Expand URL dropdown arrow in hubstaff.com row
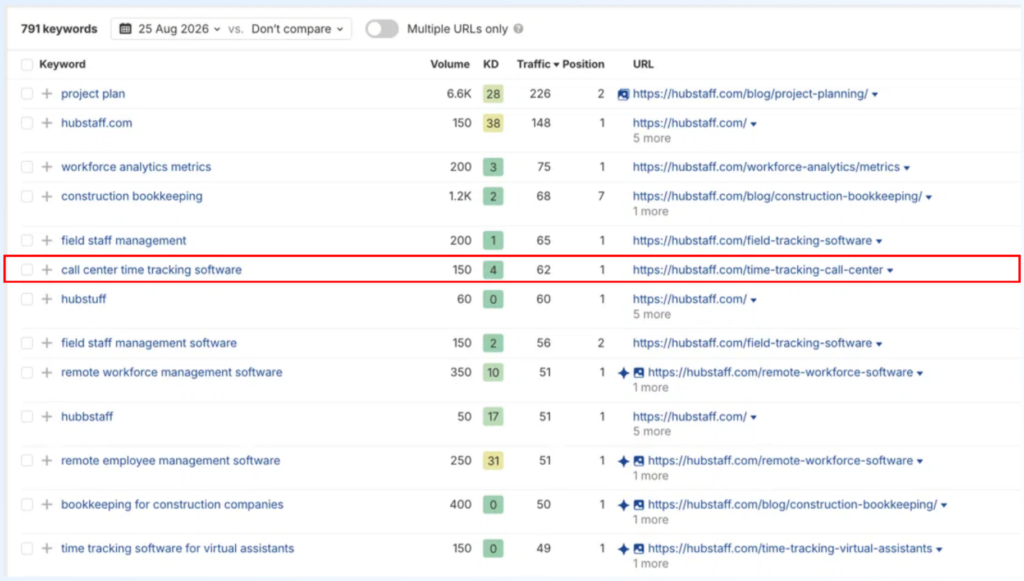The height and width of the screenshot is (581, 1024). [x=753, y=124]
